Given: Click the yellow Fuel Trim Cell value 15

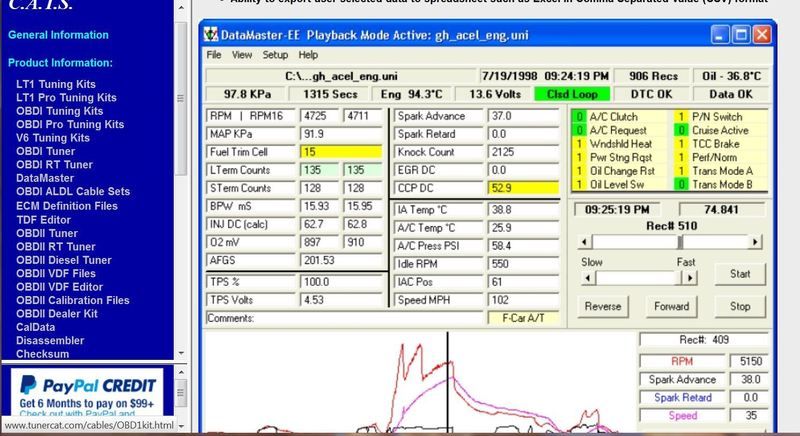Looking at the screenshot, I should [341, 152].
